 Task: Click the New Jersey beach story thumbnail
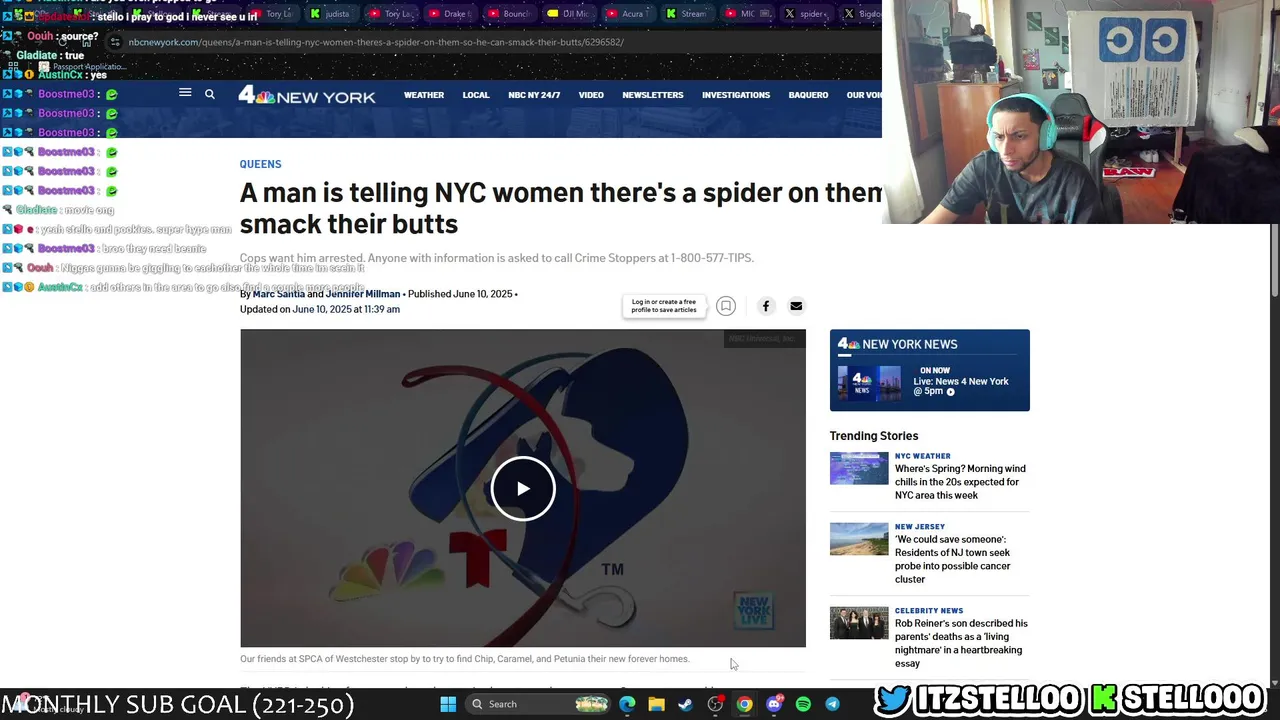tap(859, 539)
